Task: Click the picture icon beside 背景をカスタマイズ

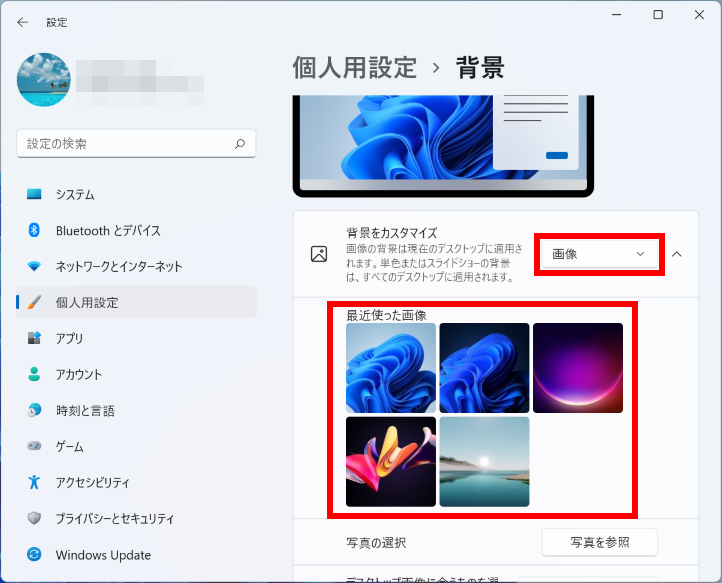Action: pyautogui.click(x=319, y=254)
